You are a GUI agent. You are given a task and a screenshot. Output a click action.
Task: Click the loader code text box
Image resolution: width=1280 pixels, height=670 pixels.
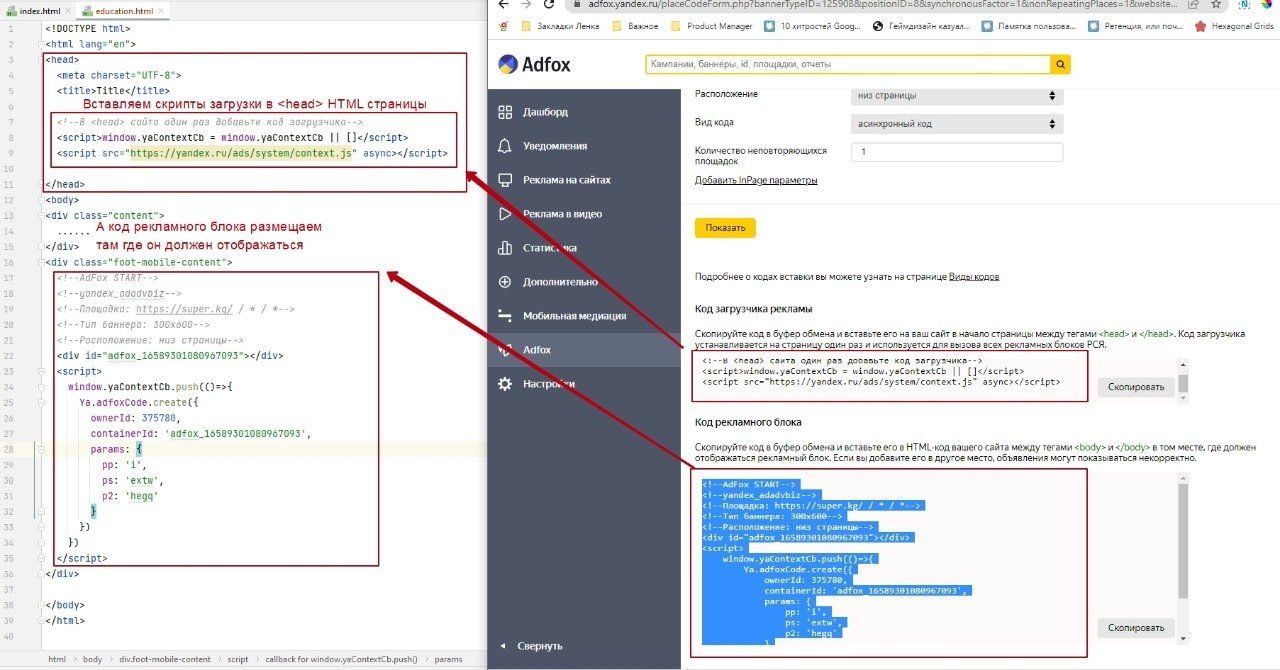pyautogui.click(x=888, y=376)
